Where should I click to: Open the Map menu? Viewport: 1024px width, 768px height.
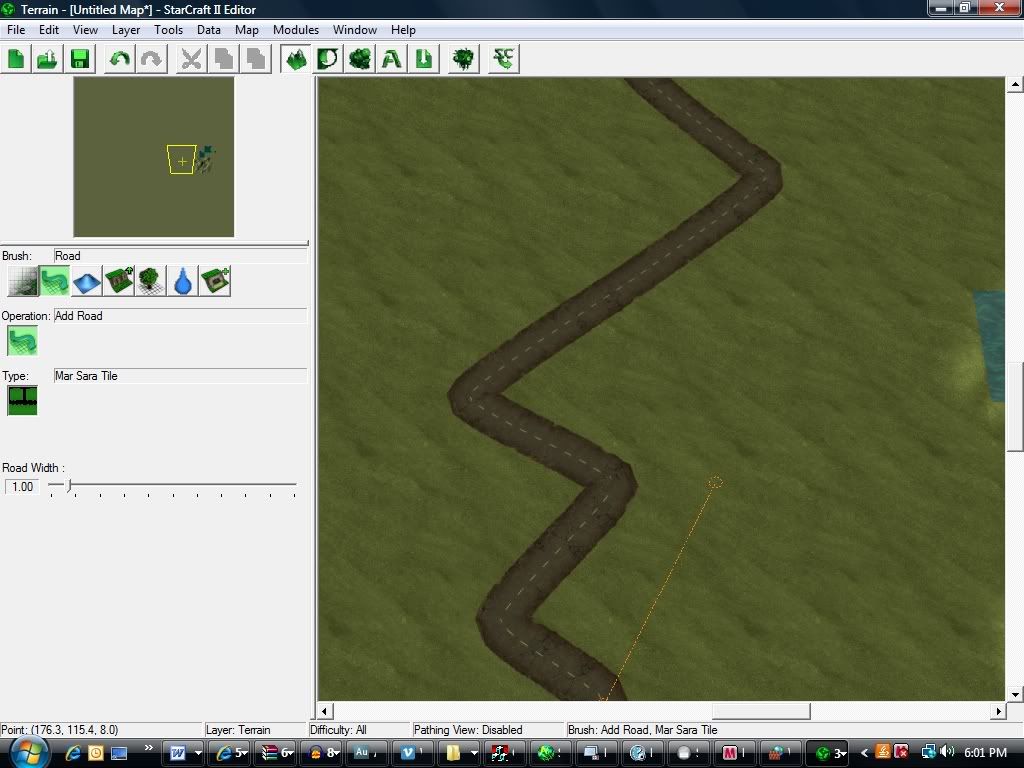click(247, 30)
